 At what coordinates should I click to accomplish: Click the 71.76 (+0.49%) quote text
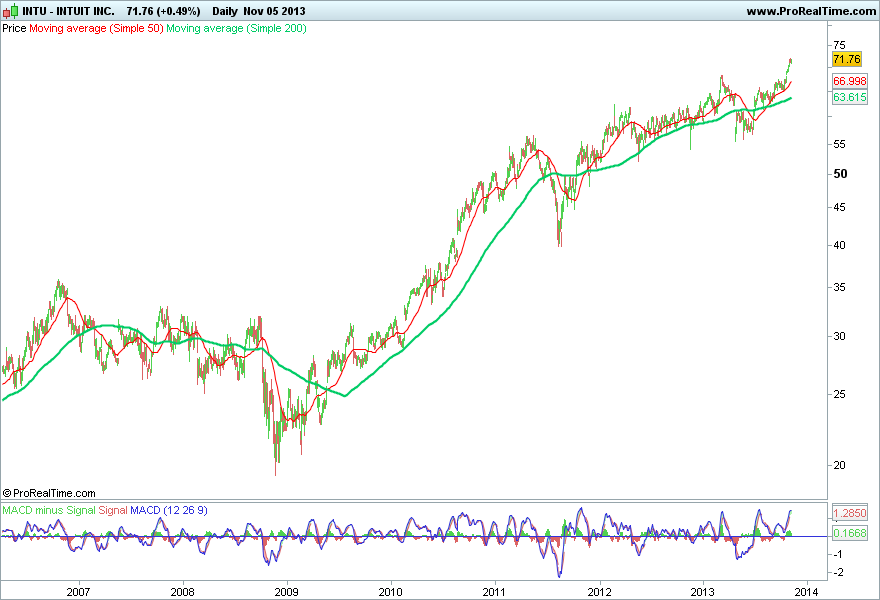click(x=163, y=11)
